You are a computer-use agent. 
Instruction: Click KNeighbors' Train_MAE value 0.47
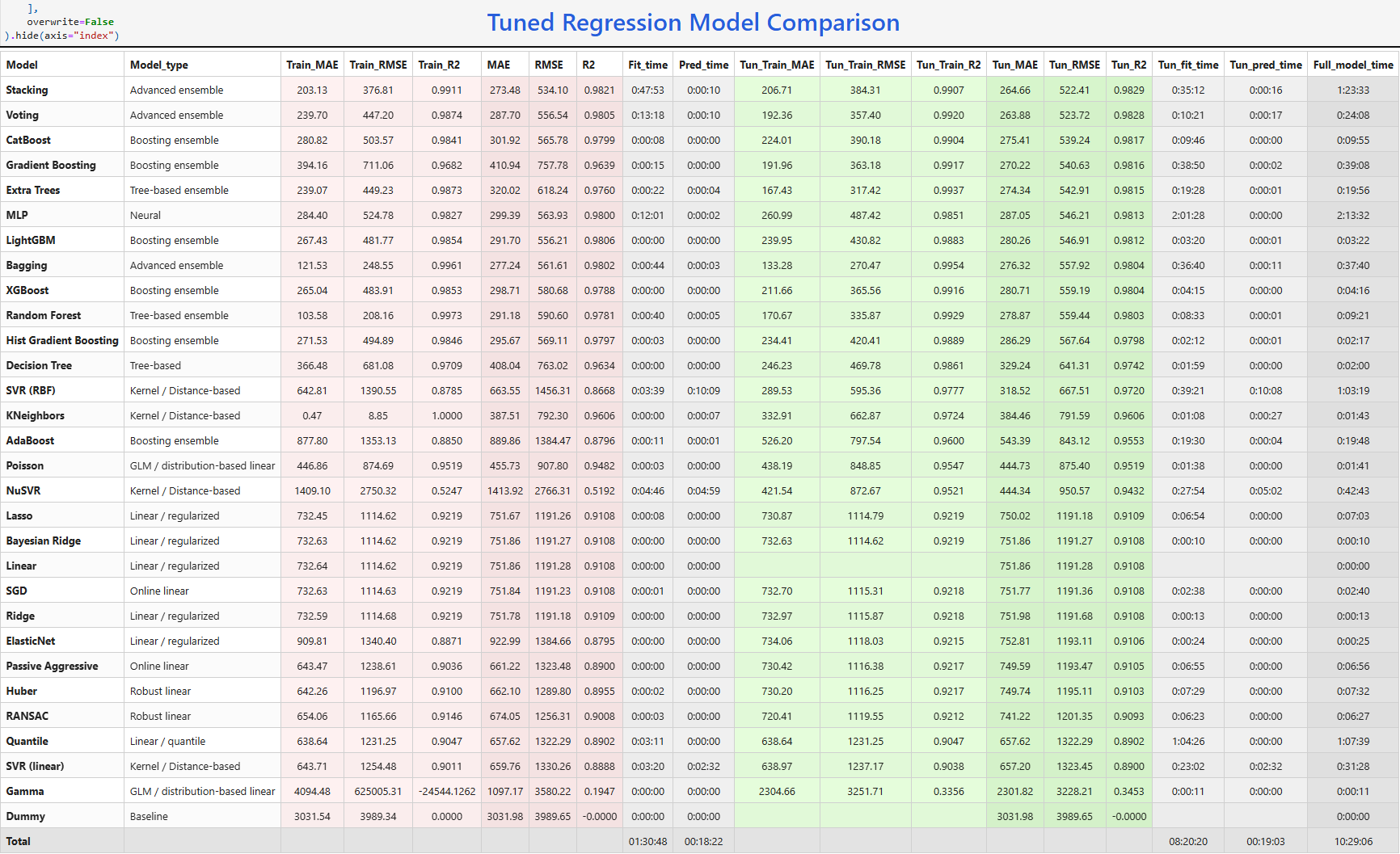[312, 415]
